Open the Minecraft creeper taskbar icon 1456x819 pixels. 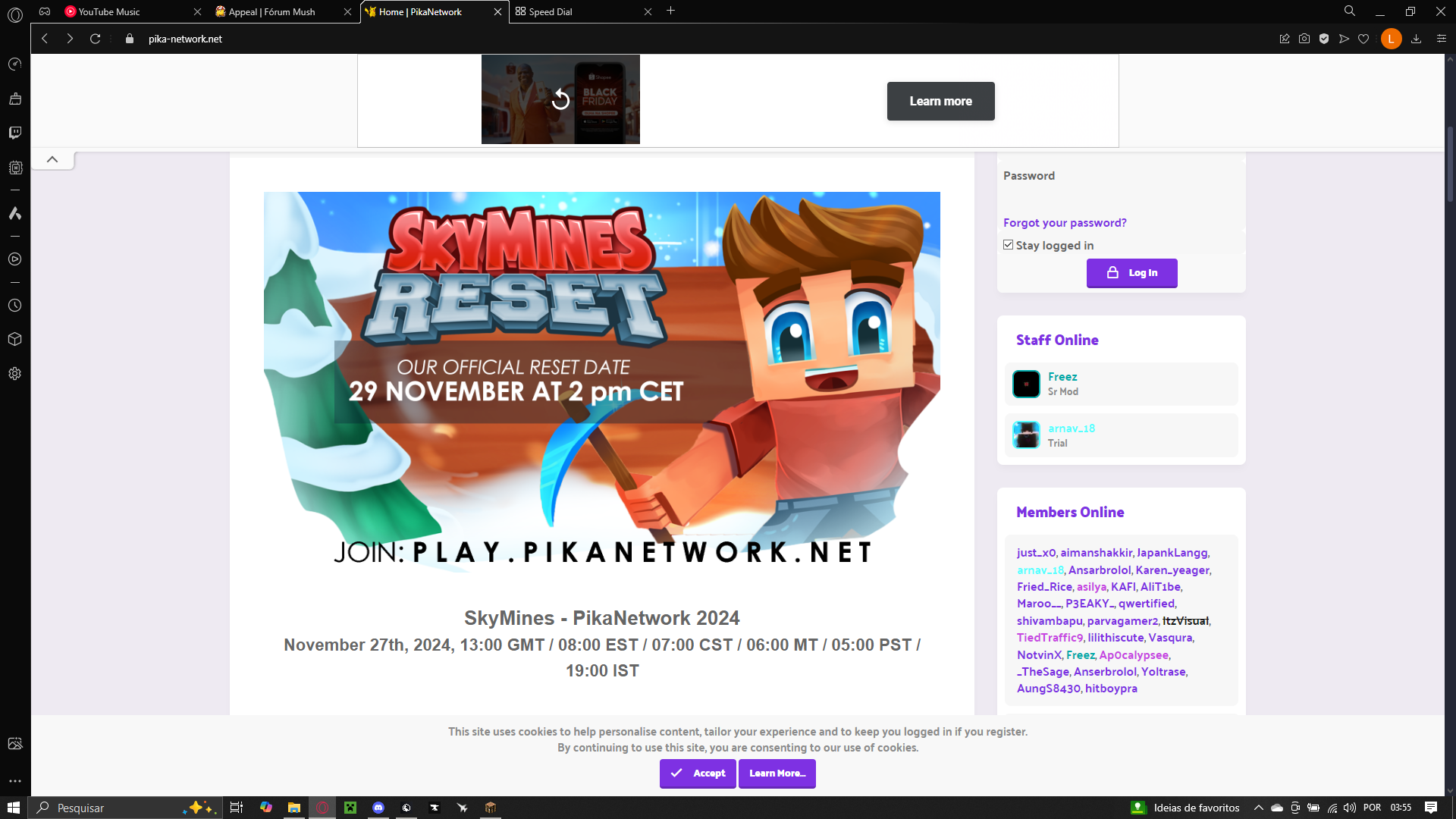point(350,808)
